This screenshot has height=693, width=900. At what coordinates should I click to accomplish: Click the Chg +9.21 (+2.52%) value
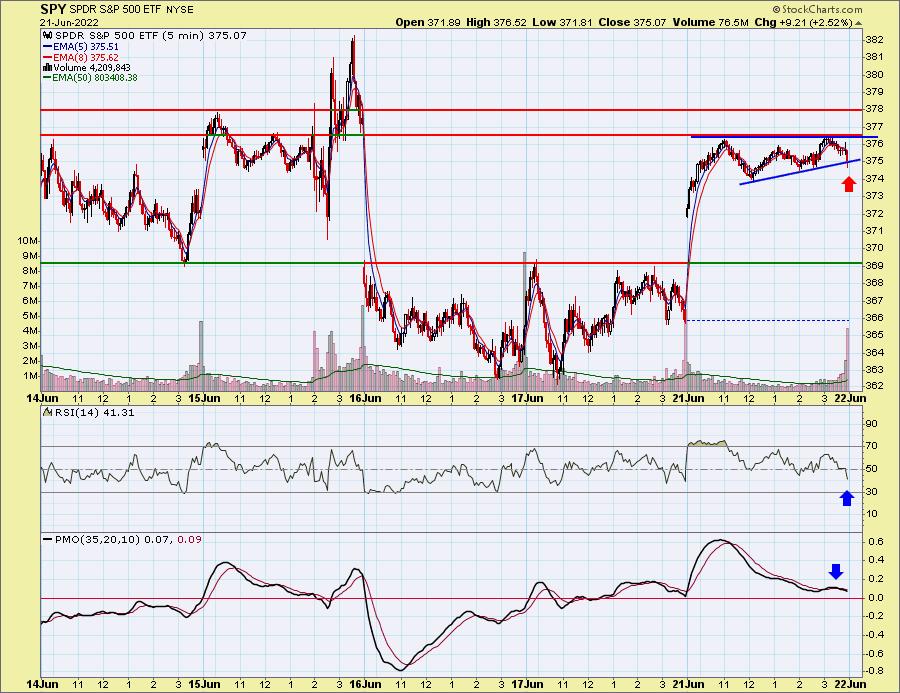pos(803,22)
